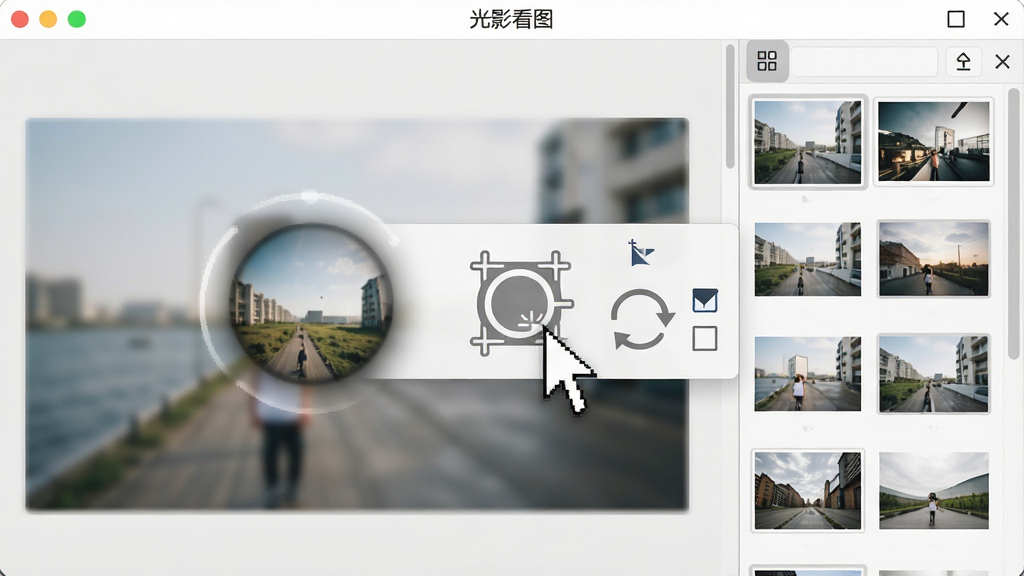The height and width of the screenshot is (576, 1024).
Task: Open third-row left riverside walker thumbnail
Action: pos(807,374)
